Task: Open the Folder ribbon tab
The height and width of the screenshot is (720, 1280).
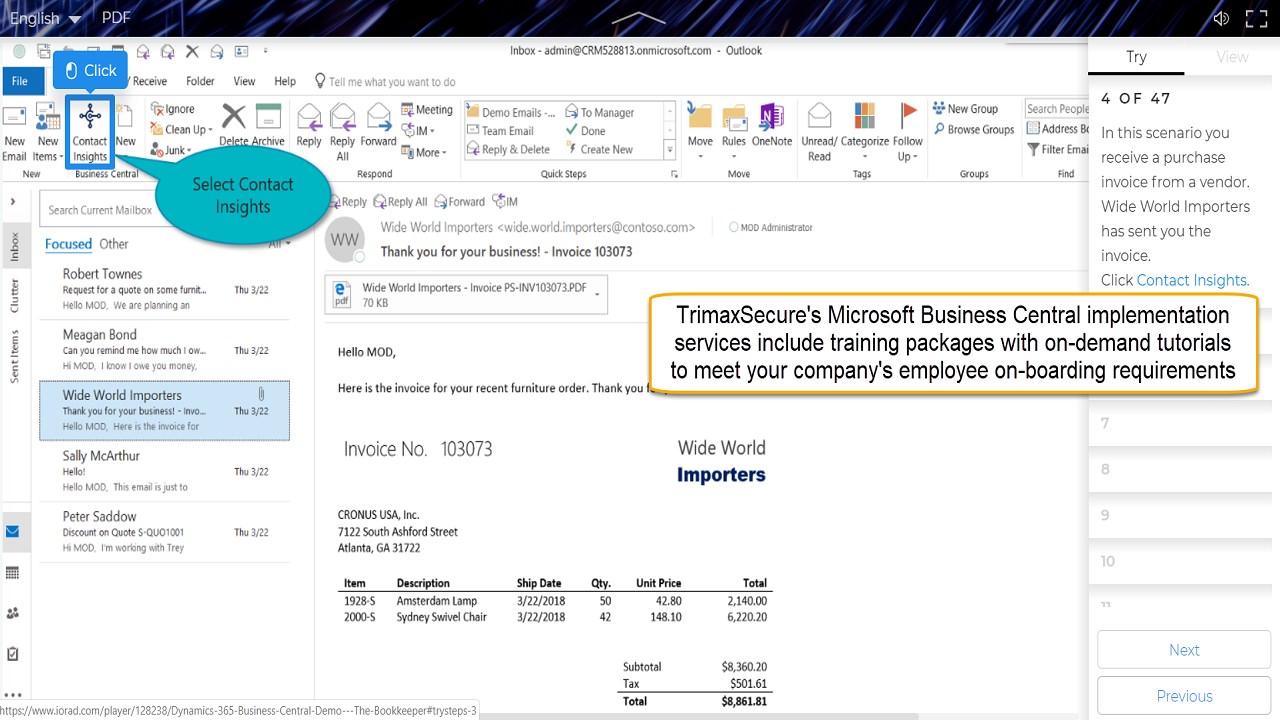Action: pyautogui.click(x=200, y=81)
